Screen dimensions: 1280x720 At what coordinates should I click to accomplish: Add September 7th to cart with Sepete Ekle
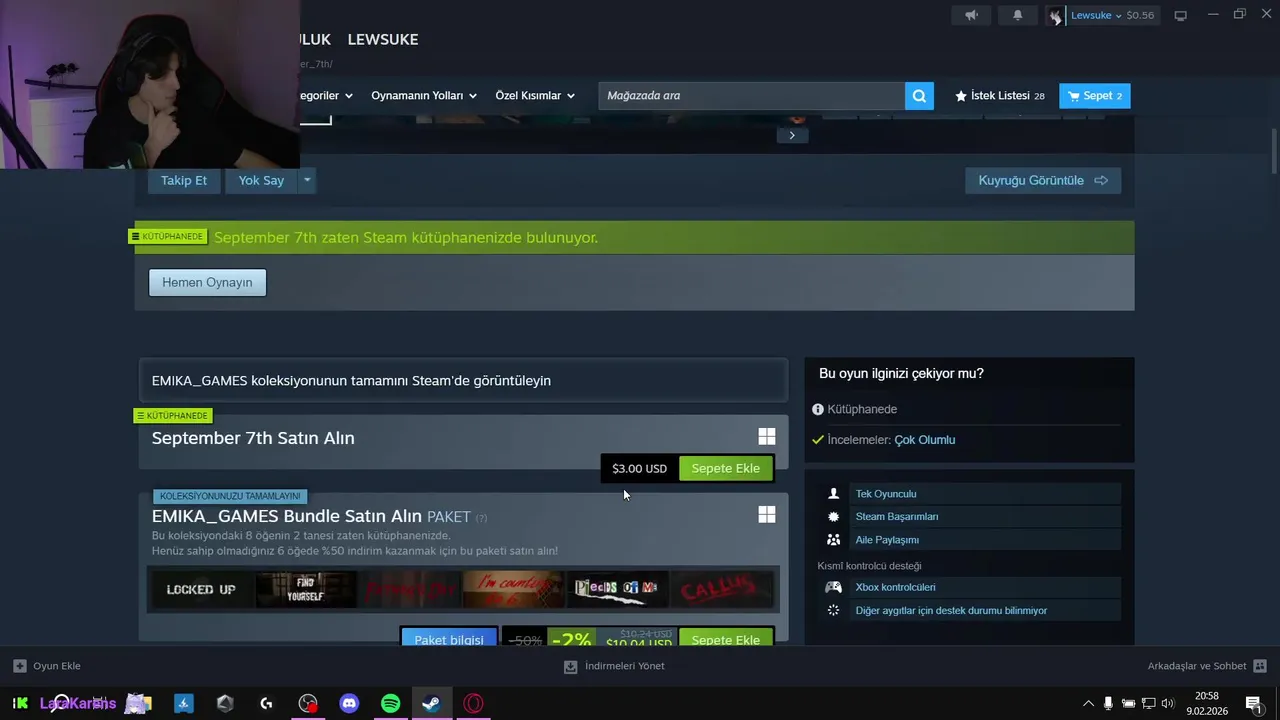[726, 468]
